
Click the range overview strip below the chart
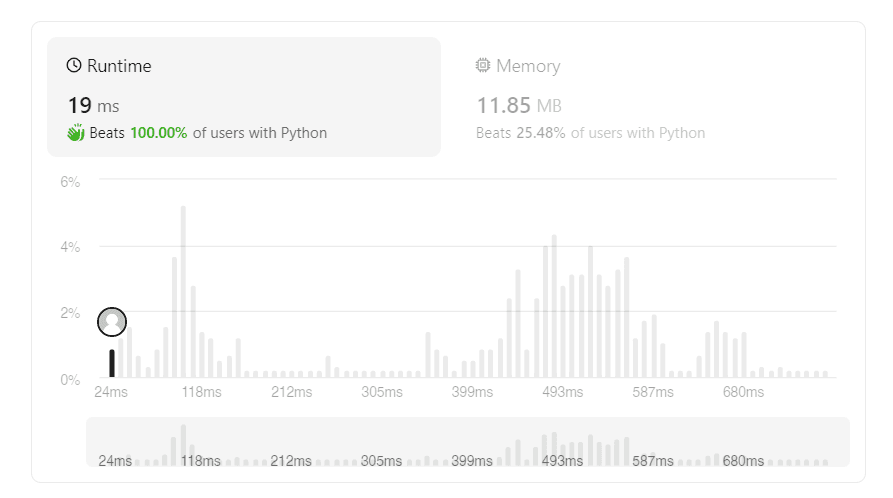(467, 442)
